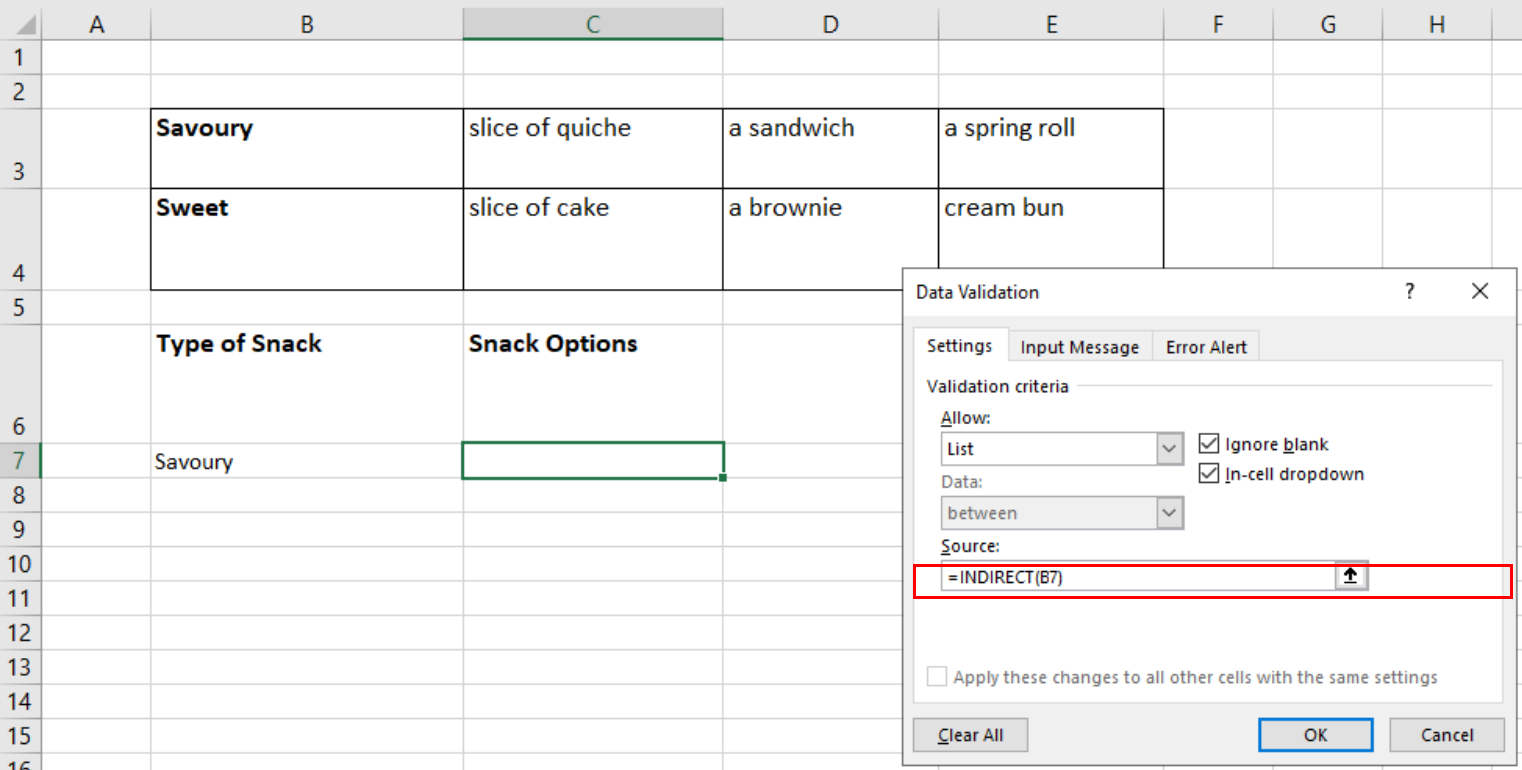Screen dimensions: 1522x770
Task: Click the 'a sandwich' cell
Action: pyautogui.click(x=831, y=148)
